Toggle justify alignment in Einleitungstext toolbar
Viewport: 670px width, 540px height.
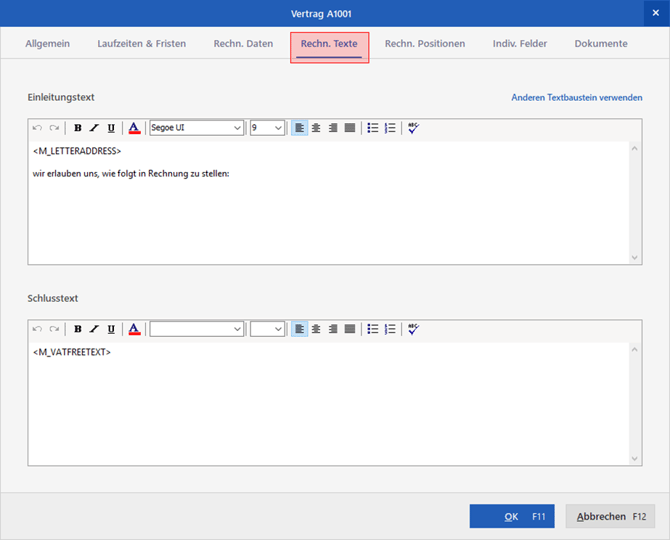349,128
